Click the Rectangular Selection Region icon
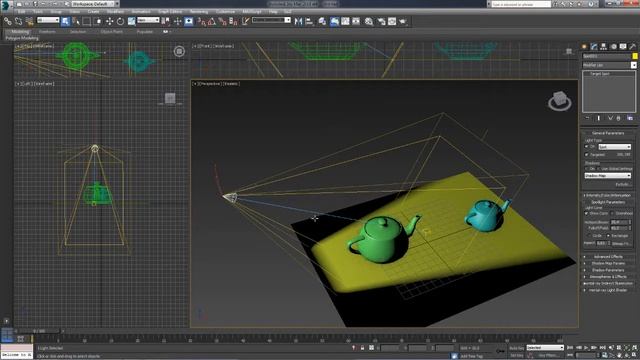Screen dimensions: 640x360 pos(87,21)
